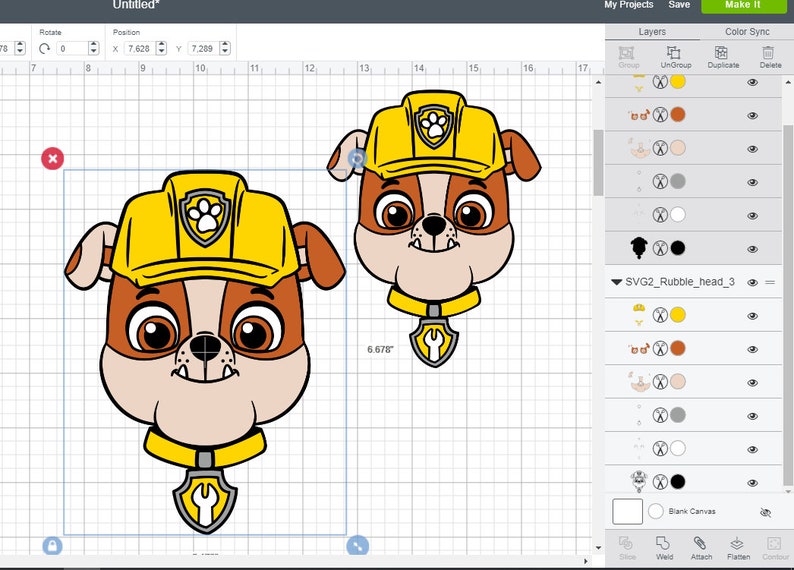This screenshot has height=570, width=794.
Task: Click the brown swatch in SVG2_Rubble_head_3 group
Action: [678, 348]
